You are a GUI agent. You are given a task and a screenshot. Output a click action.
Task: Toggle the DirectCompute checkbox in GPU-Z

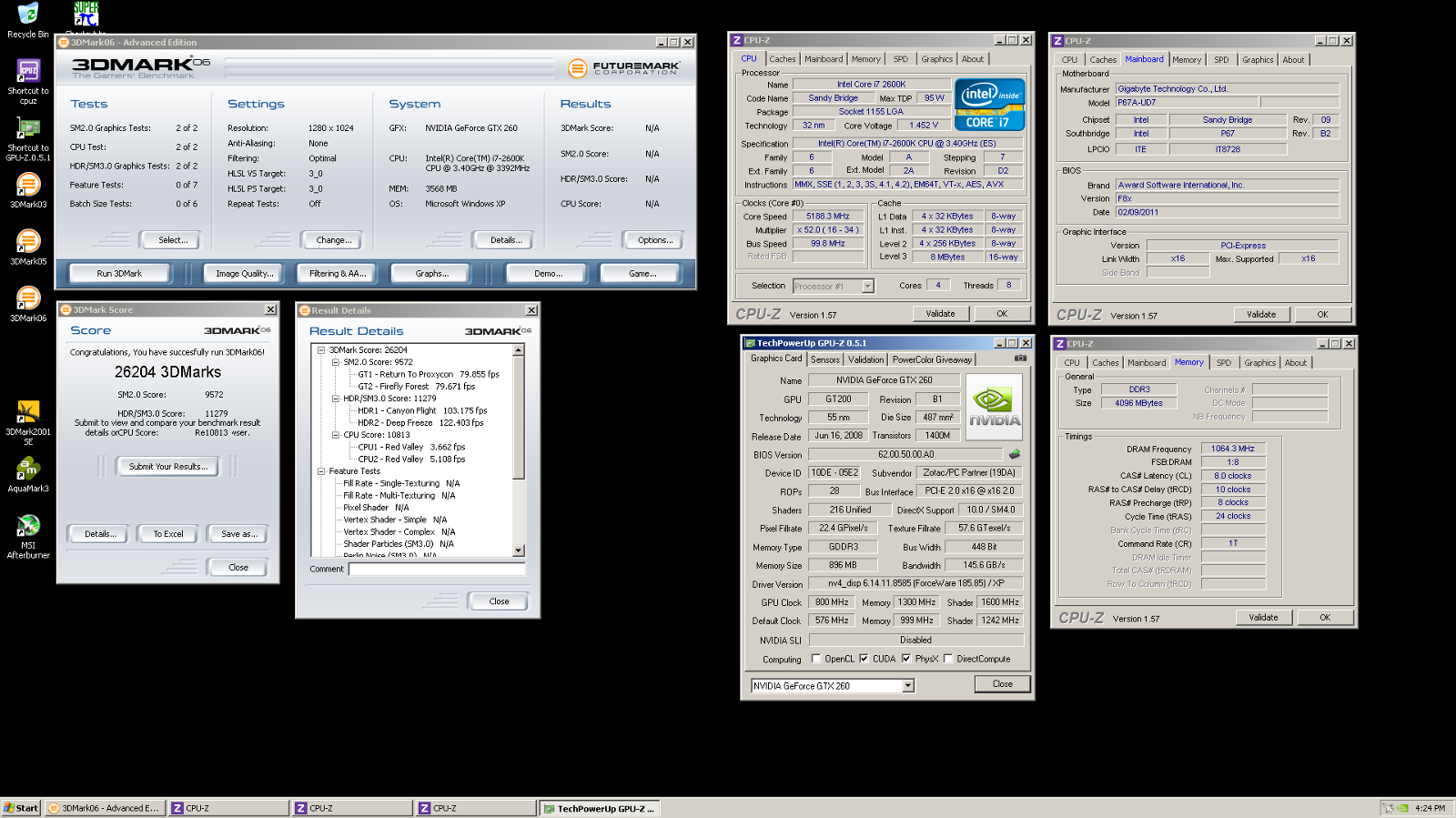948,659
